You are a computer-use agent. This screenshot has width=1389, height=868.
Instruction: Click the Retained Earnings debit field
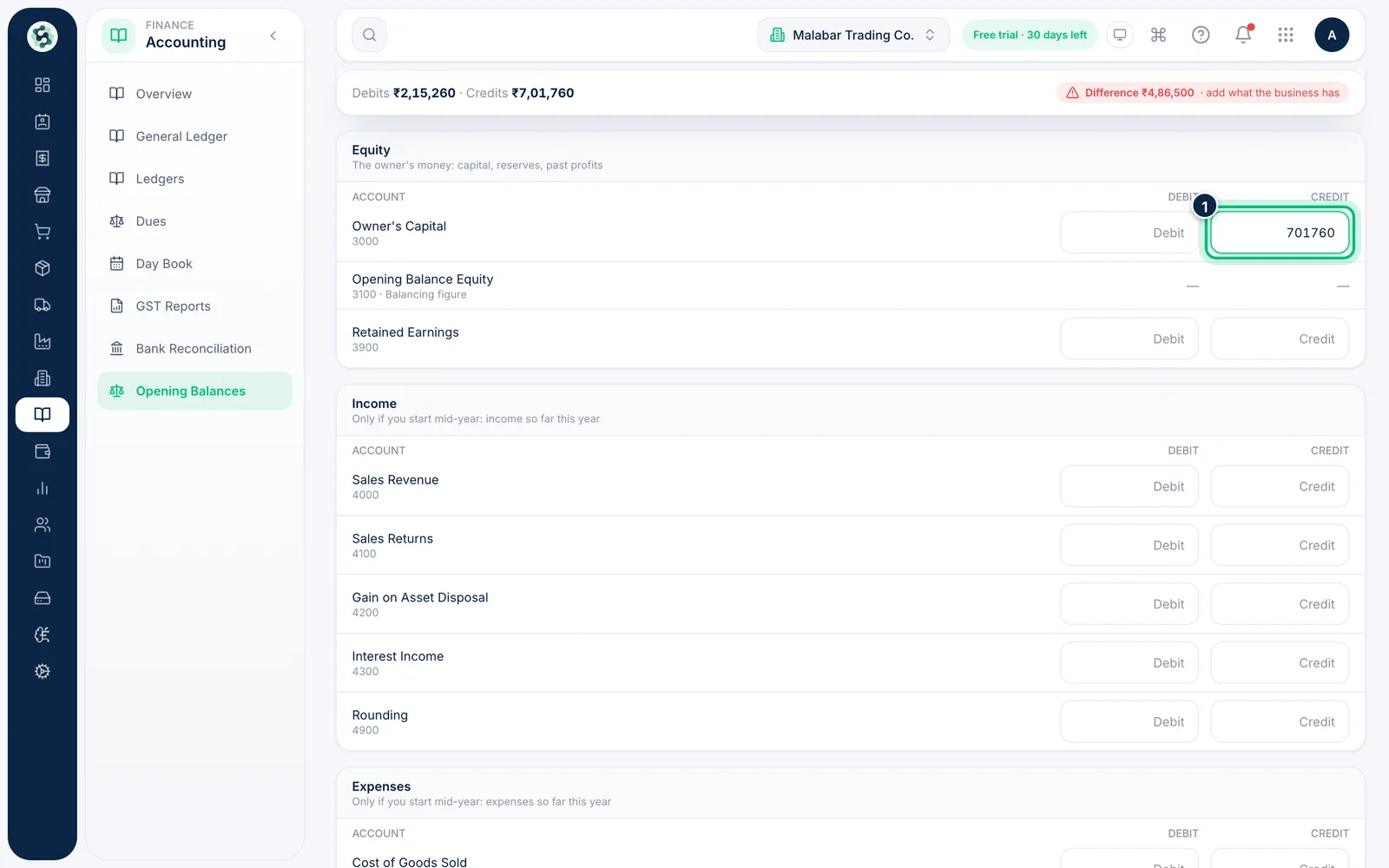(1129, 339)
